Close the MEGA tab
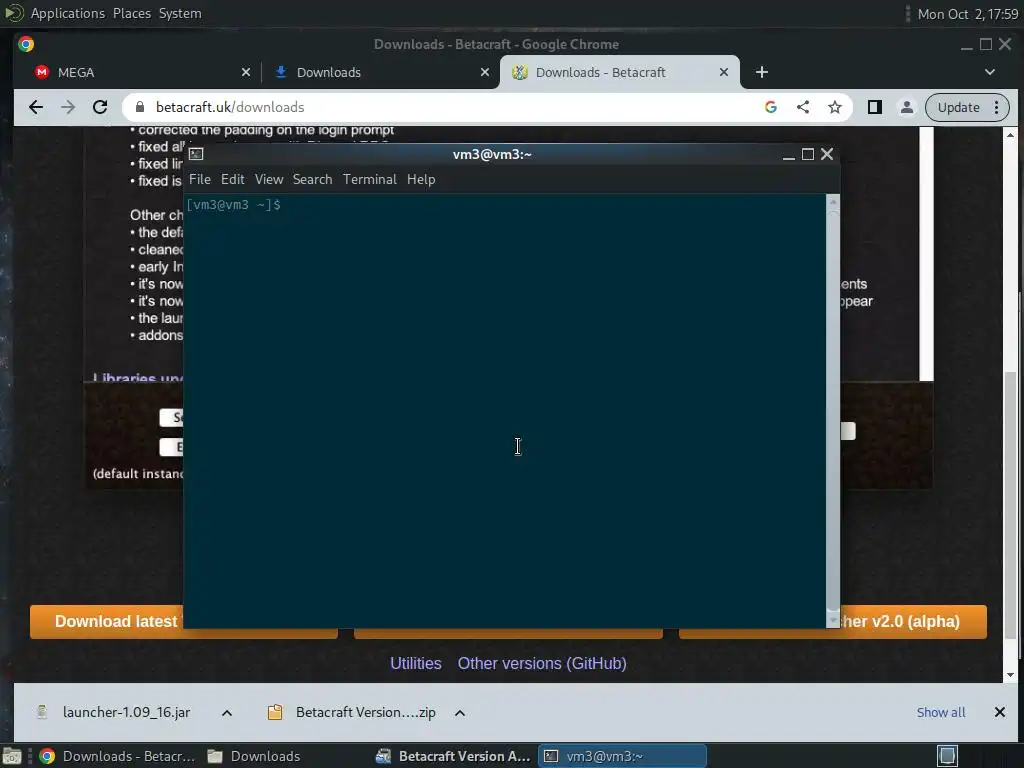 (x=246, y=72)
